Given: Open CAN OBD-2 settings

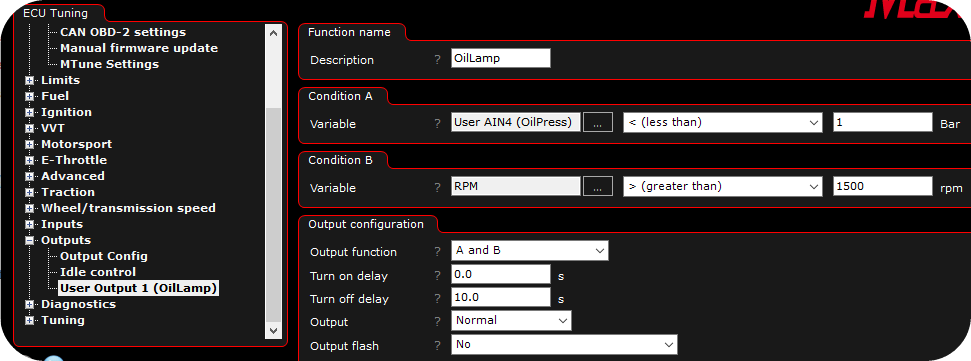Looking at the screenshot, I should [x=123, y=32].
